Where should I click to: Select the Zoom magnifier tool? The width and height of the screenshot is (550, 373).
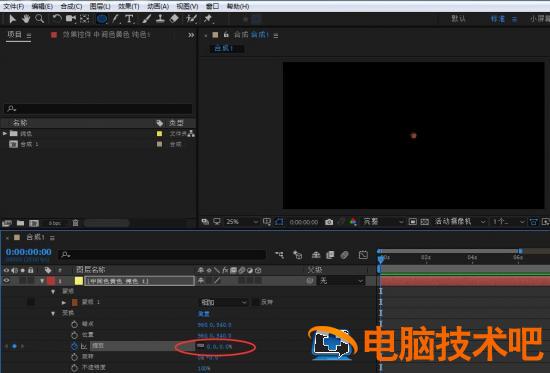(x=40, y=19)
